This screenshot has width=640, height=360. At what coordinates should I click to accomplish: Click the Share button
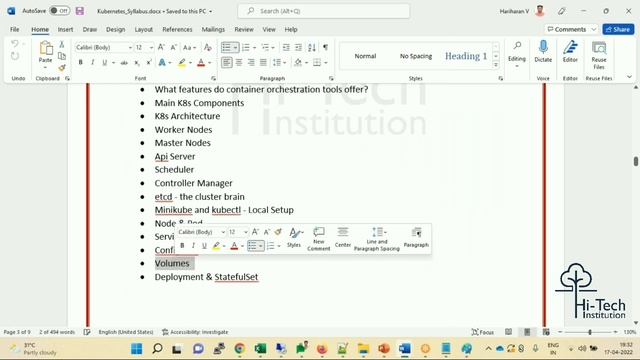tap(618, 29)
